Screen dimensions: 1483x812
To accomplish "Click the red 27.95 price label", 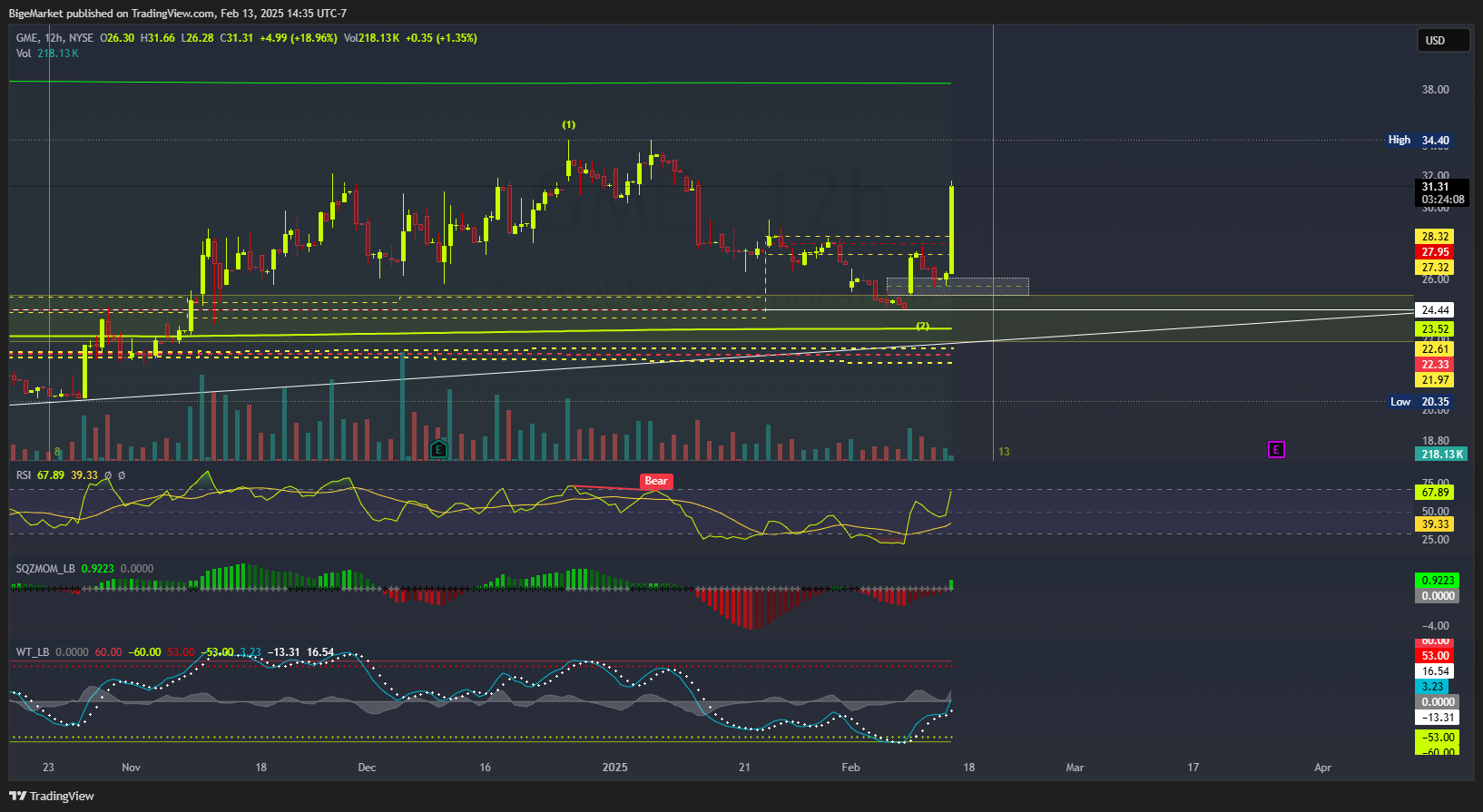I will (1434, 252).
